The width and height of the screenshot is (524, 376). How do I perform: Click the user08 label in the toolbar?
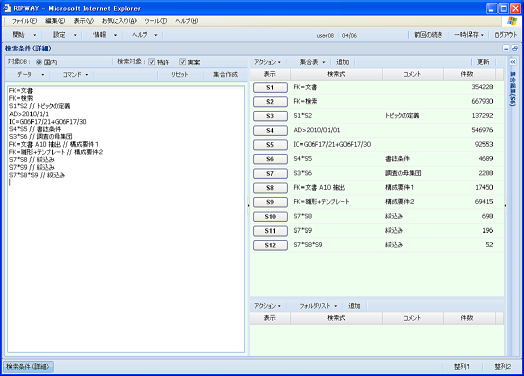pyautogui.click(x=325, y=35)
